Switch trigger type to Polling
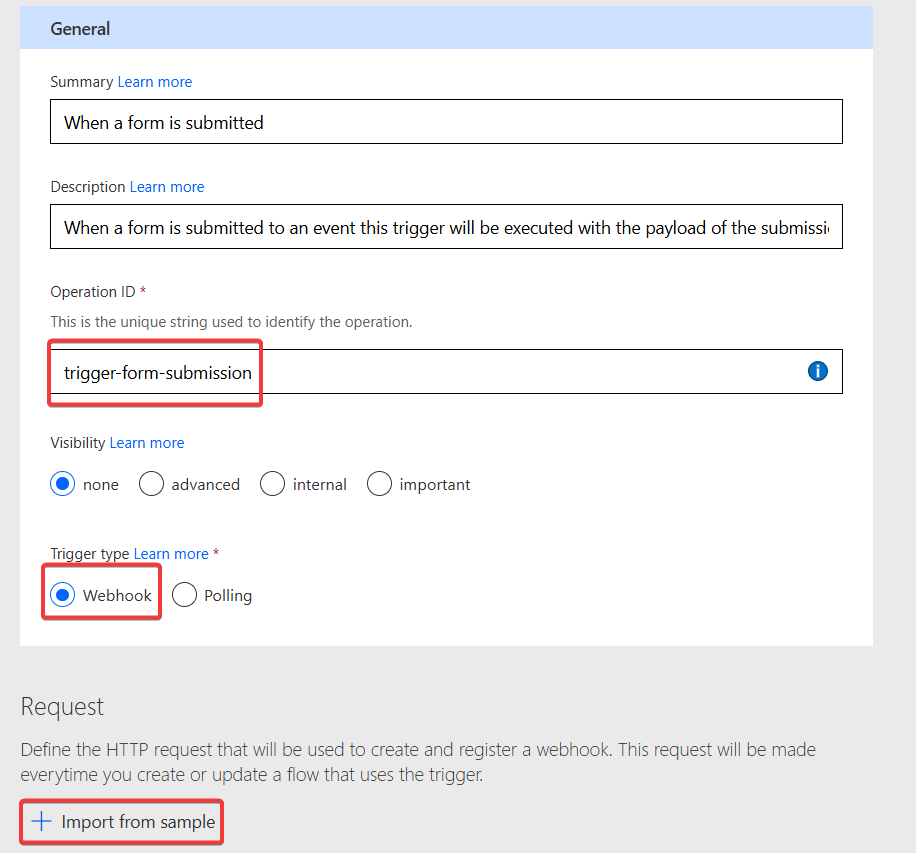Image resolution: width=916 pixels, height=853 pixels. (x=184, y=595)
